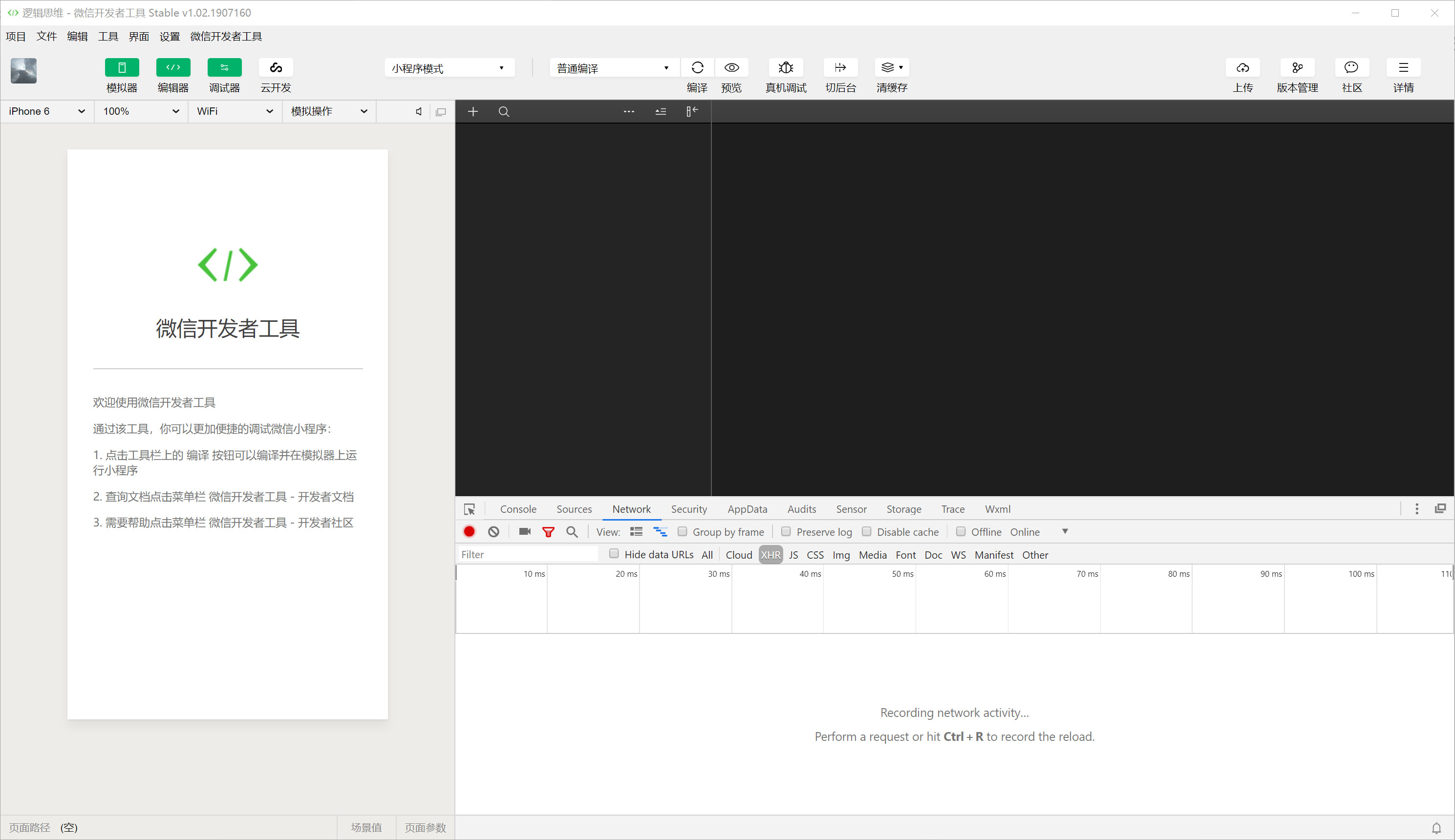Undock the devtools panel icon
Screen dimensions: 1455x840
(x=1440, y=508)
